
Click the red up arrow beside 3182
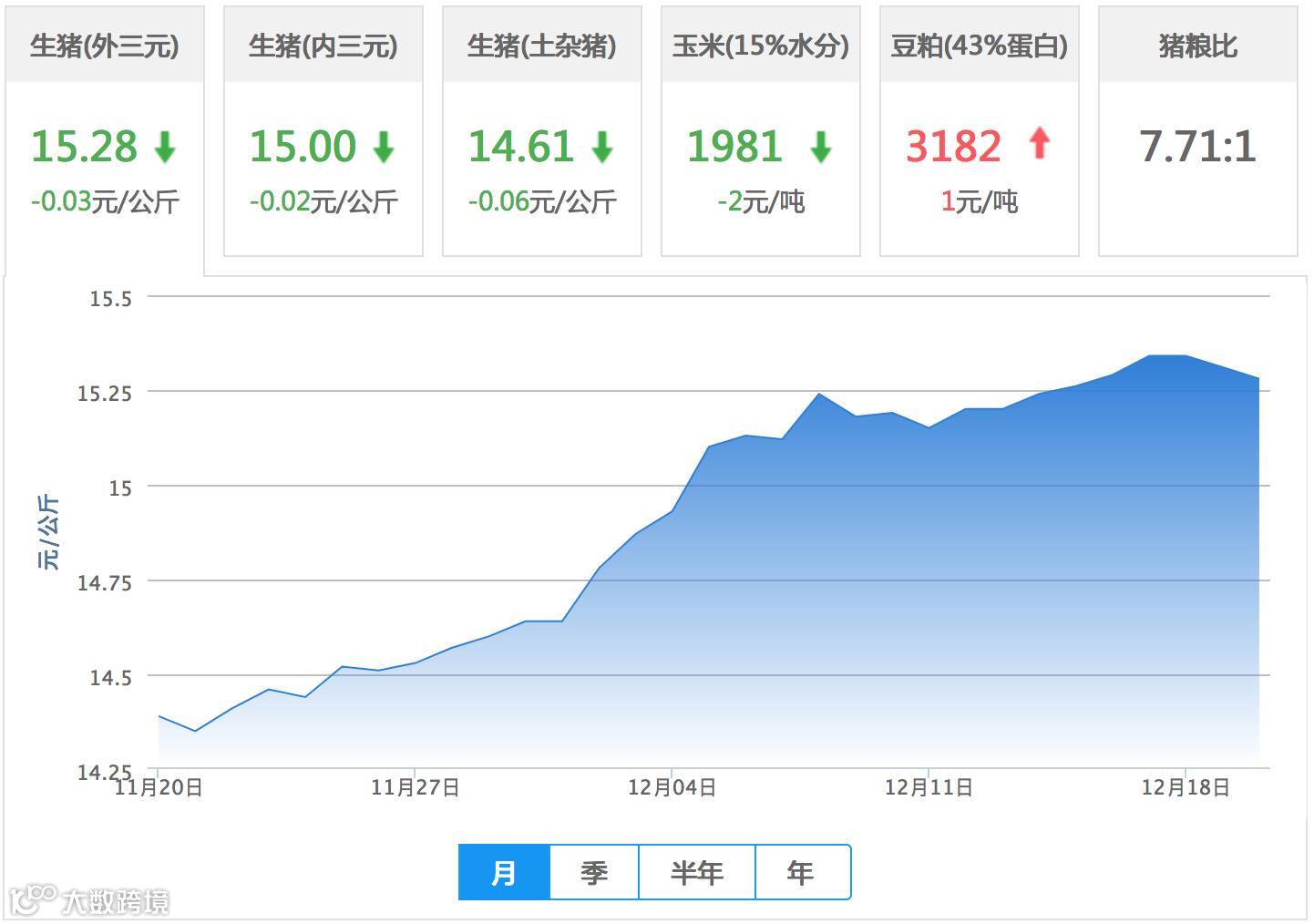1040,144
